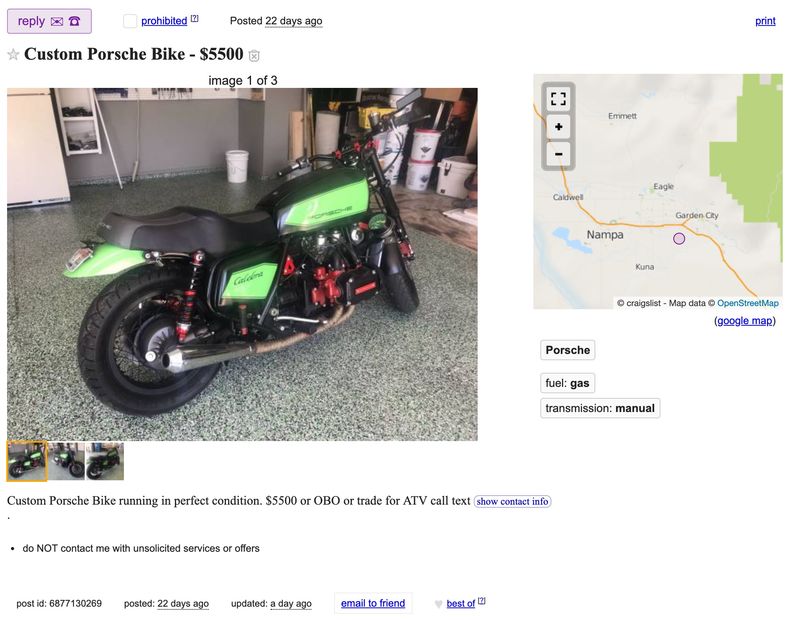
Task: Click the best of heart icon
Action: pos(438,604)
